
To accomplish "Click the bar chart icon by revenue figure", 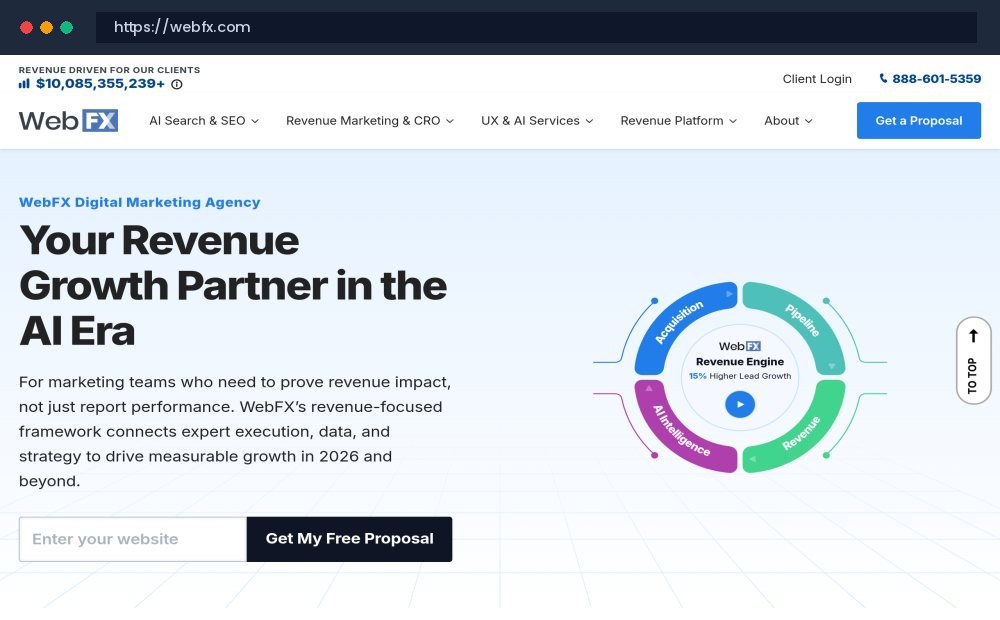I will [24, 84].
